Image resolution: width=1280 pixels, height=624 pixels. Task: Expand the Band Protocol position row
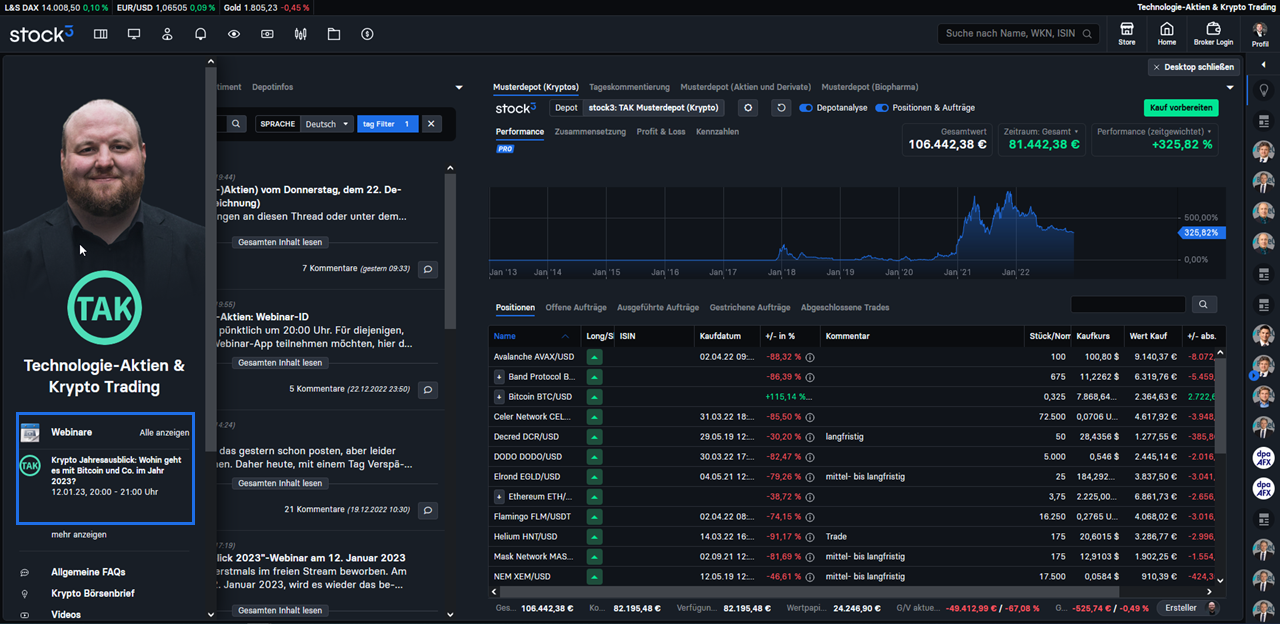(x=499, y=377)
